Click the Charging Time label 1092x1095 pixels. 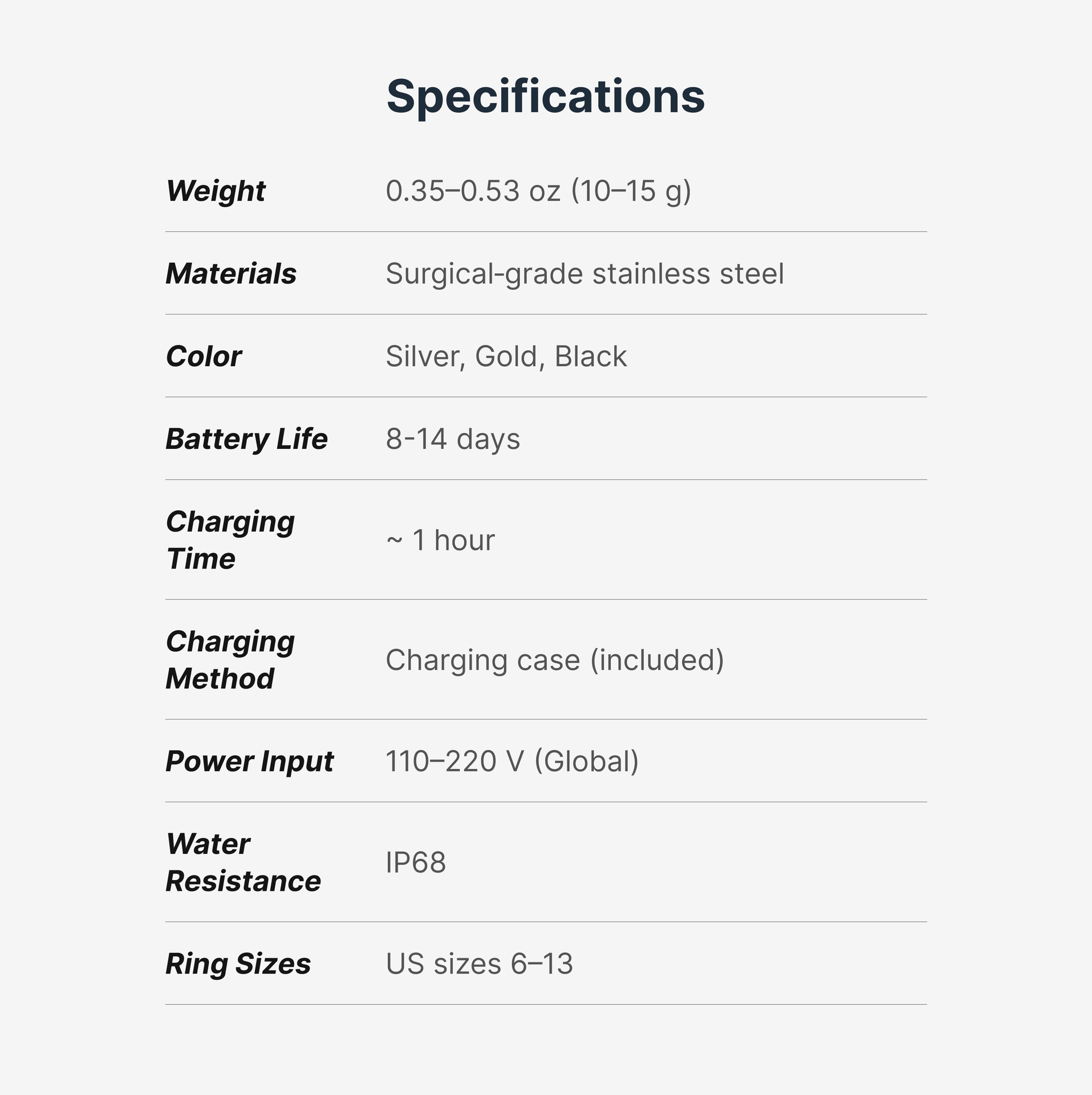click(230, 540)
